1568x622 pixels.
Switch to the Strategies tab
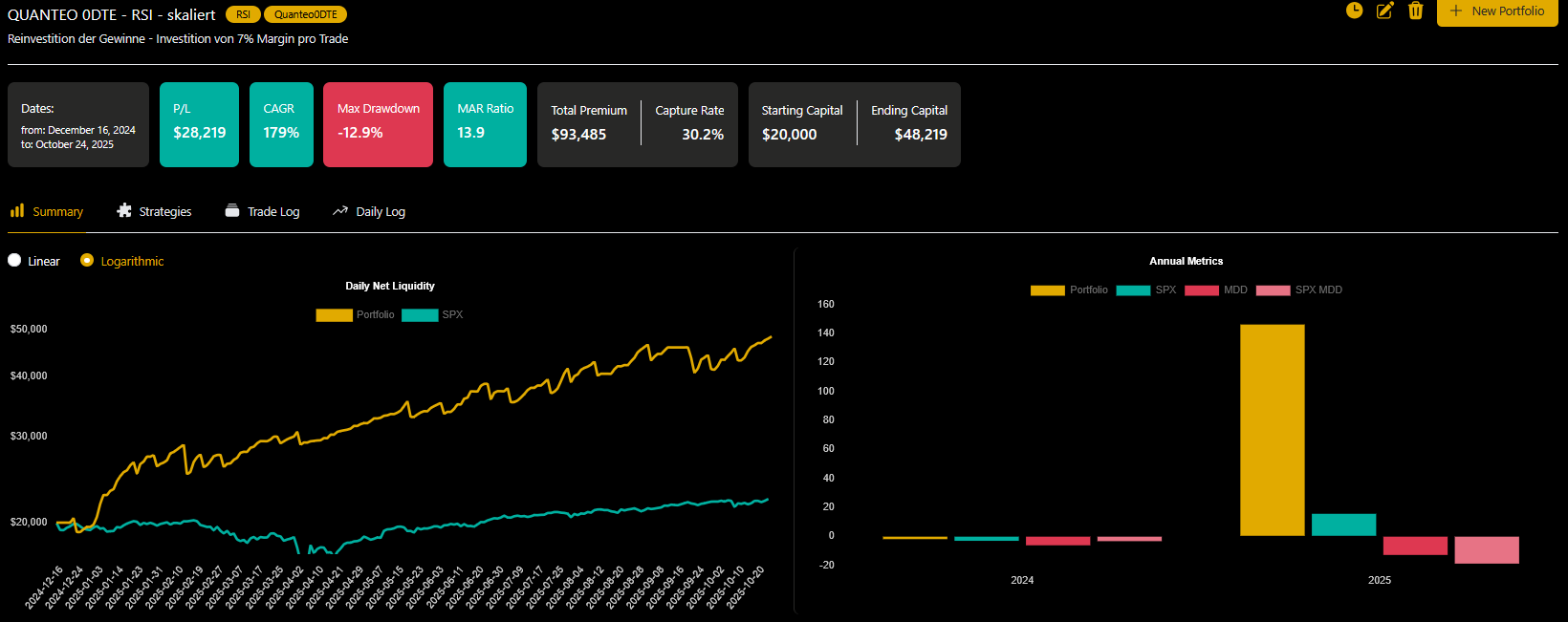point(164,211)
